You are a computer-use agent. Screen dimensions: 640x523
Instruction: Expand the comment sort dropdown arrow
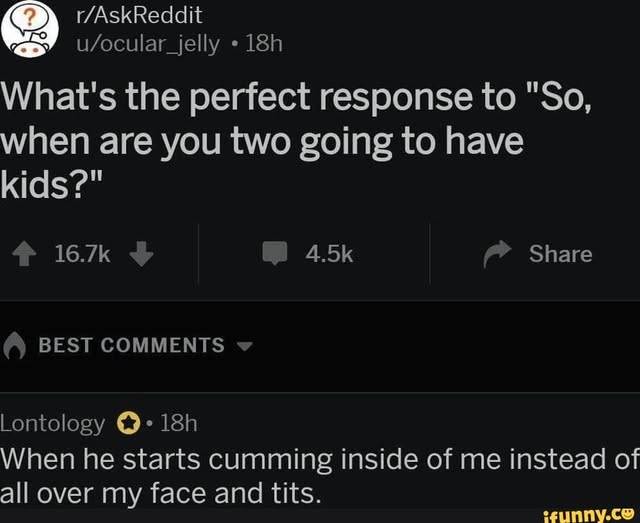point(246,347)
